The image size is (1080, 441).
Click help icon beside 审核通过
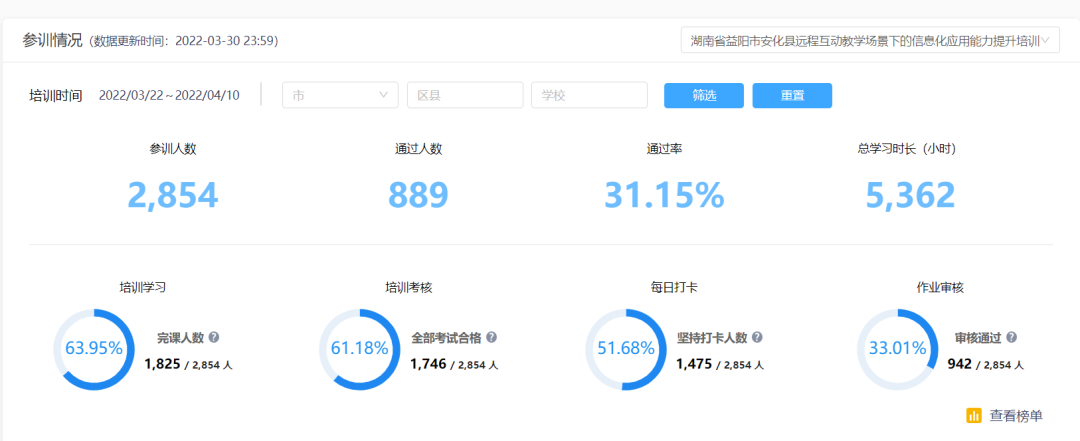(x=1012, y=338)
